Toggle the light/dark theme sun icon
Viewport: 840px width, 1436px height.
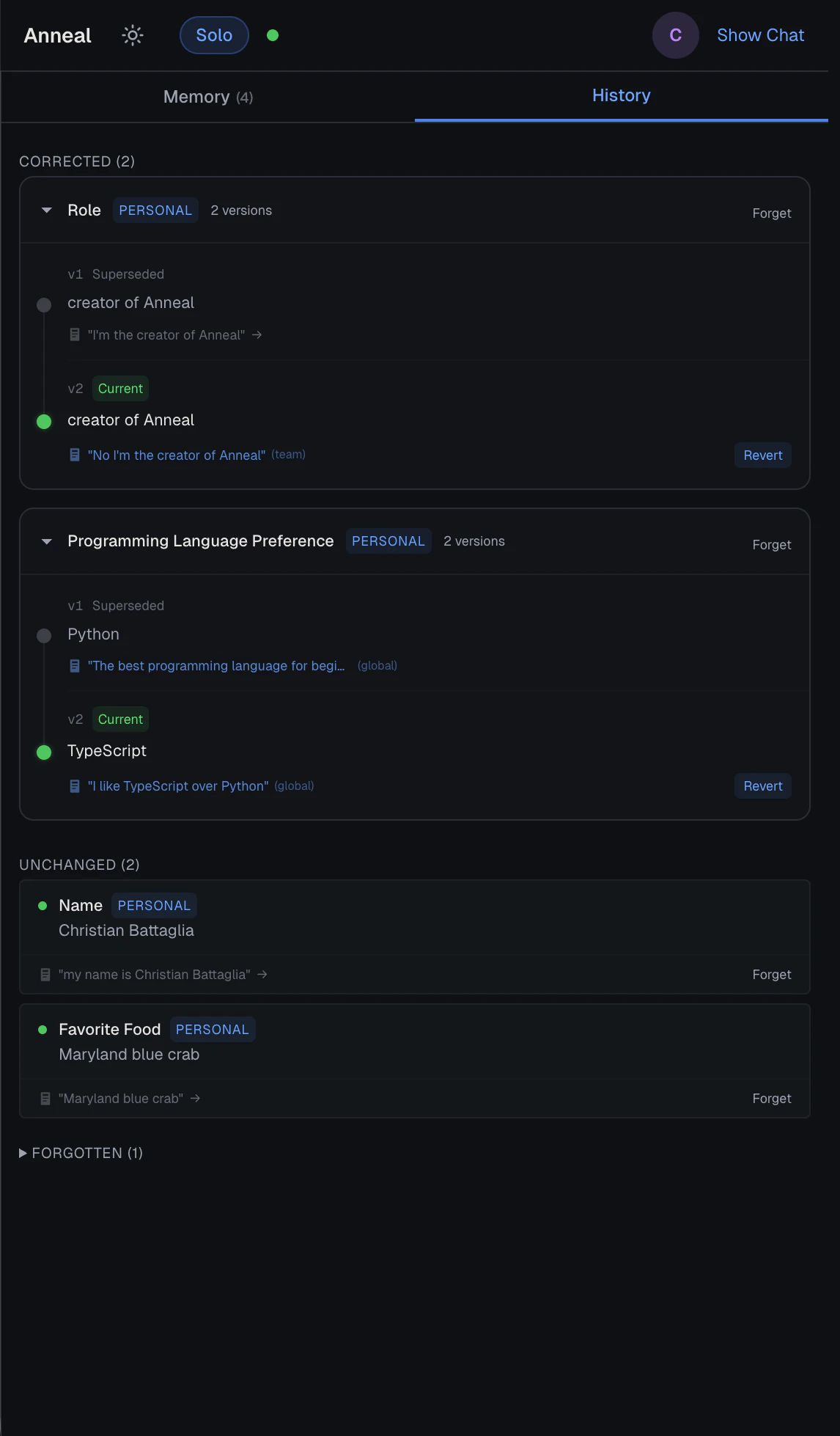(133, 35)
